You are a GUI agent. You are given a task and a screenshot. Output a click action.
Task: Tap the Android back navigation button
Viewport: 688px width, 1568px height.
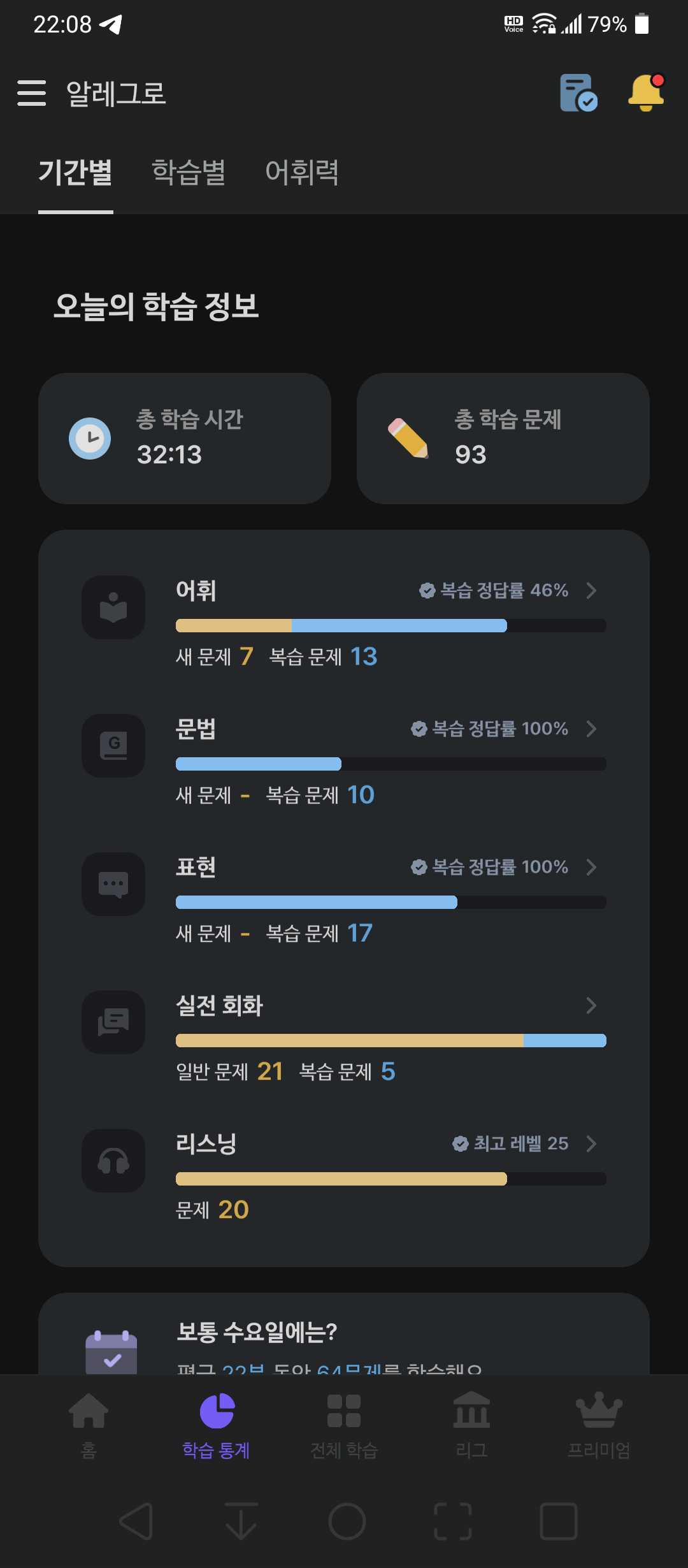click(x=136, y=1521)
